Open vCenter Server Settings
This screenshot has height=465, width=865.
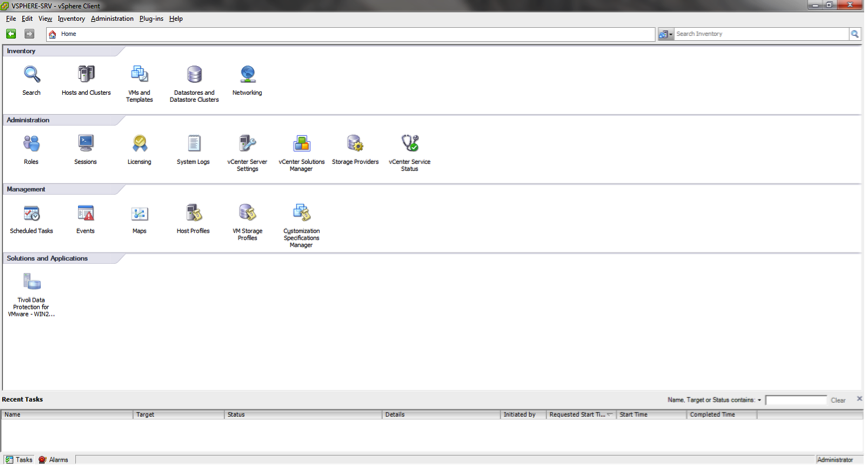click(247, 143)
